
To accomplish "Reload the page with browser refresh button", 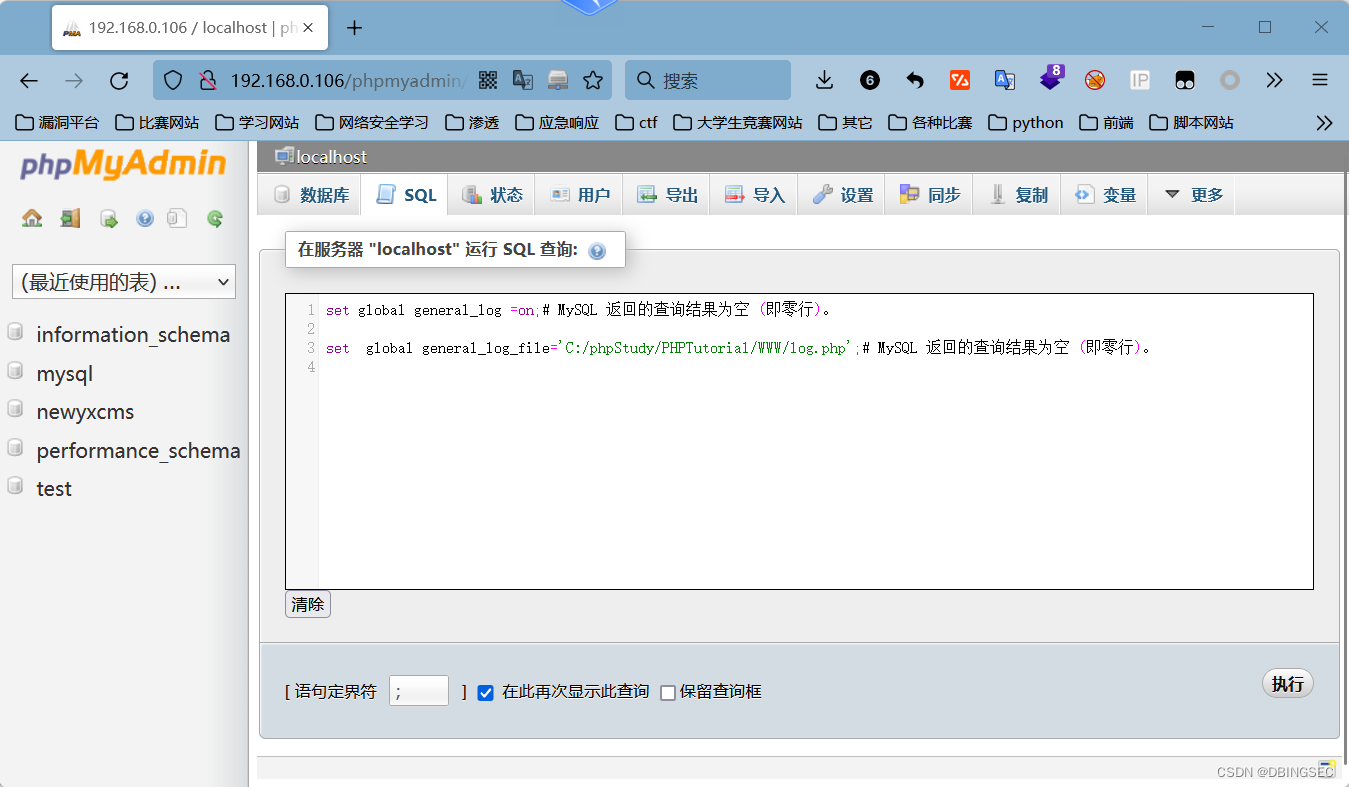I will (119, 81).
